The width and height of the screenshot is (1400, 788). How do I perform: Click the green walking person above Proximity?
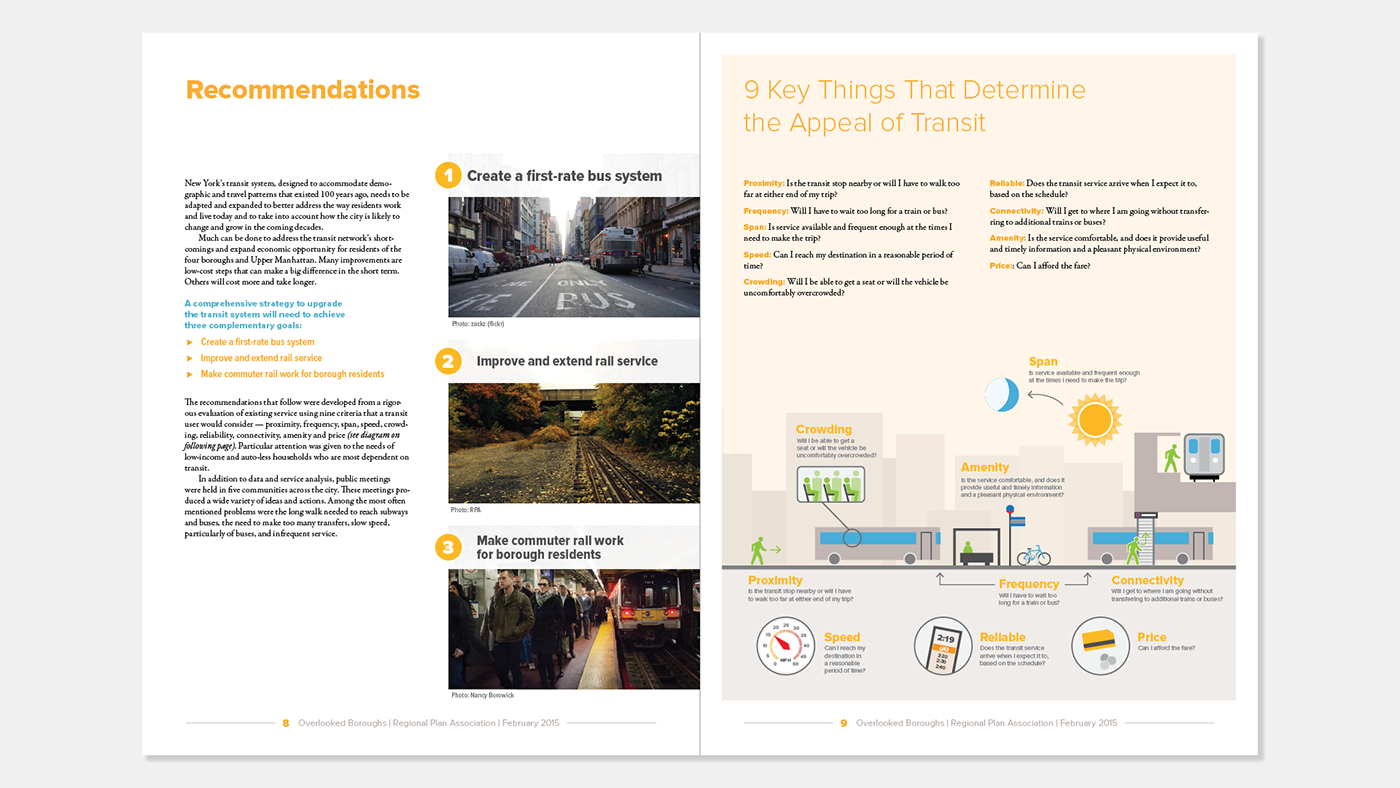click(x=759, y=551)
